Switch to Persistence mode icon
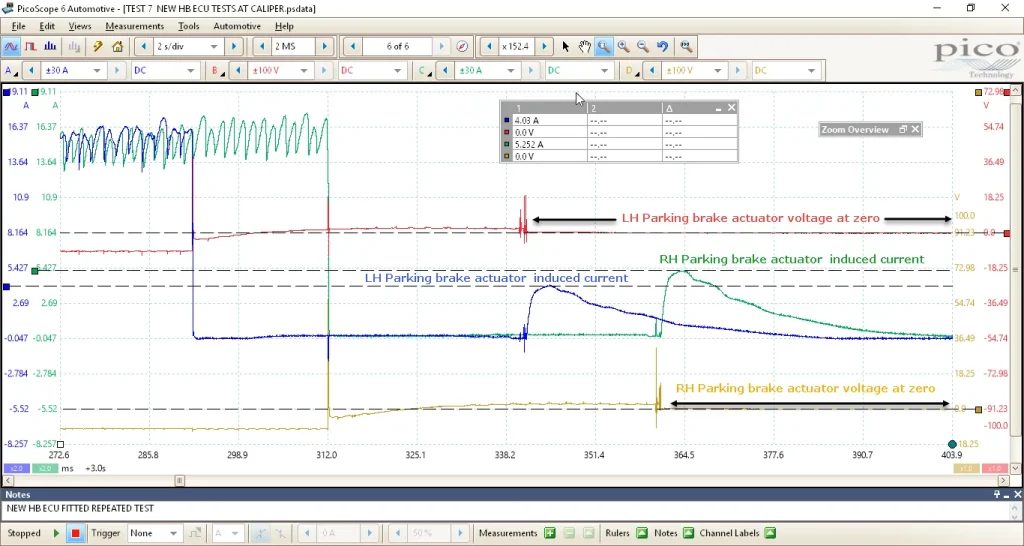 [x=31, y=46]
